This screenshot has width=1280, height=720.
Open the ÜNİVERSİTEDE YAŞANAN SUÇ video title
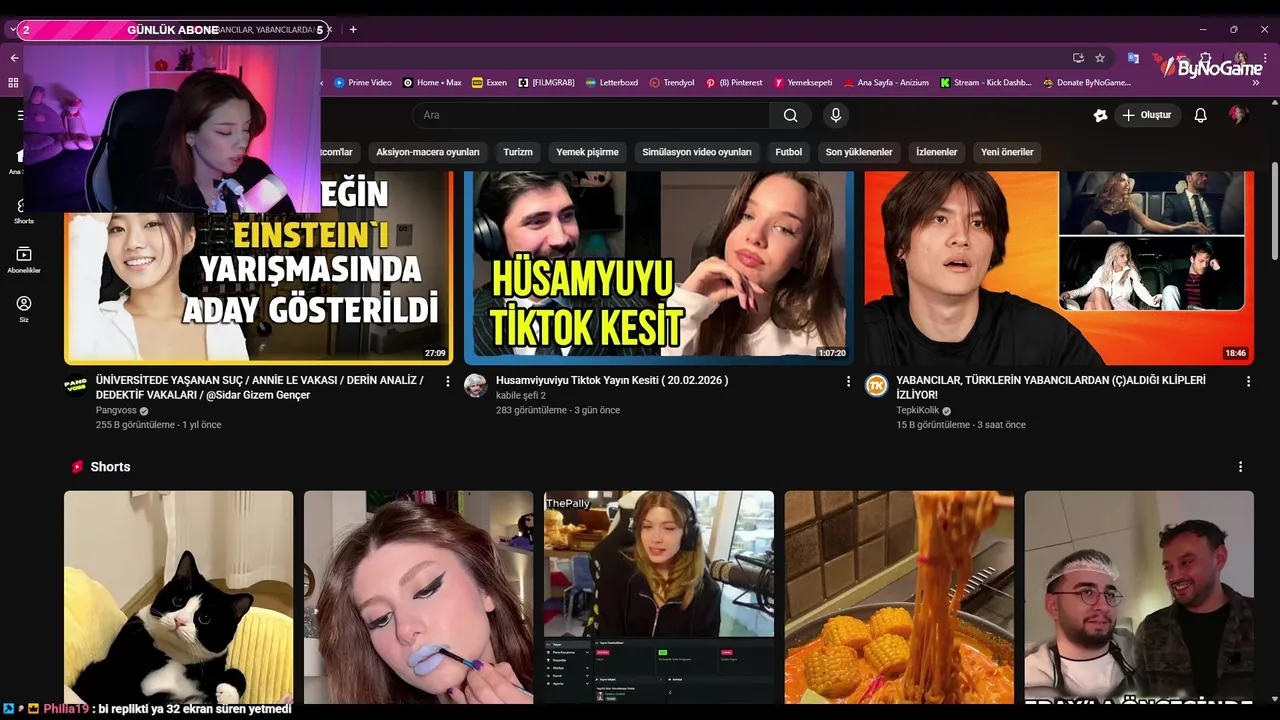click(260, 387)
